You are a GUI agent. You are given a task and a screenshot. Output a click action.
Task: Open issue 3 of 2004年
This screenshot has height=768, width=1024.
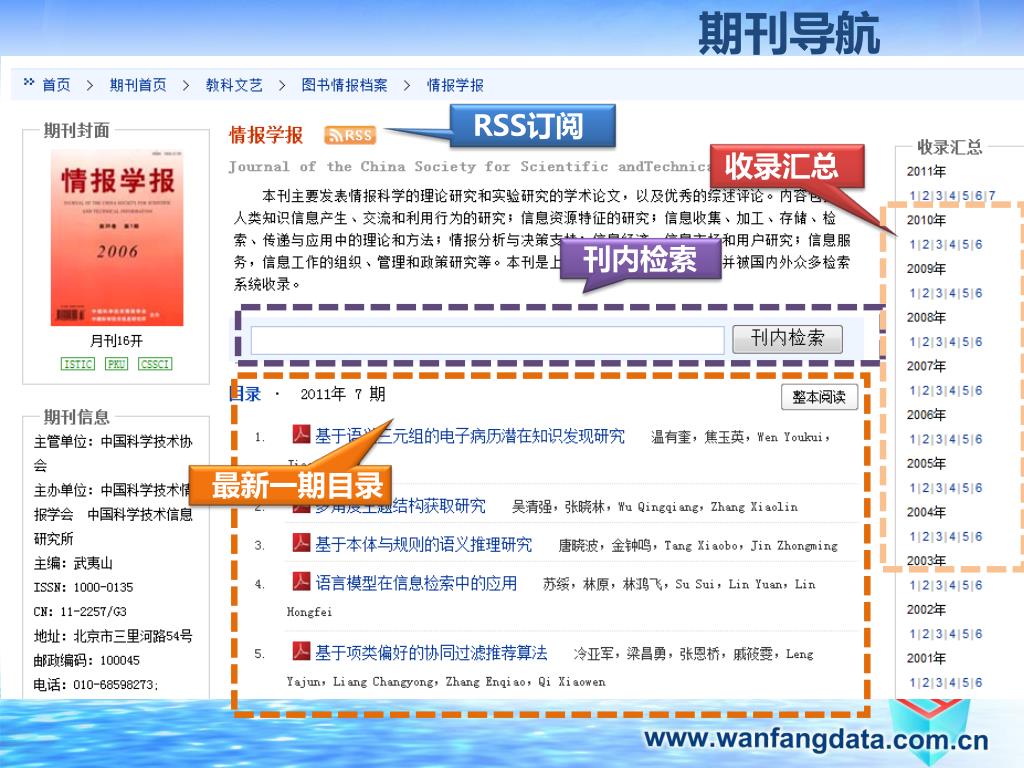point(939,537)
